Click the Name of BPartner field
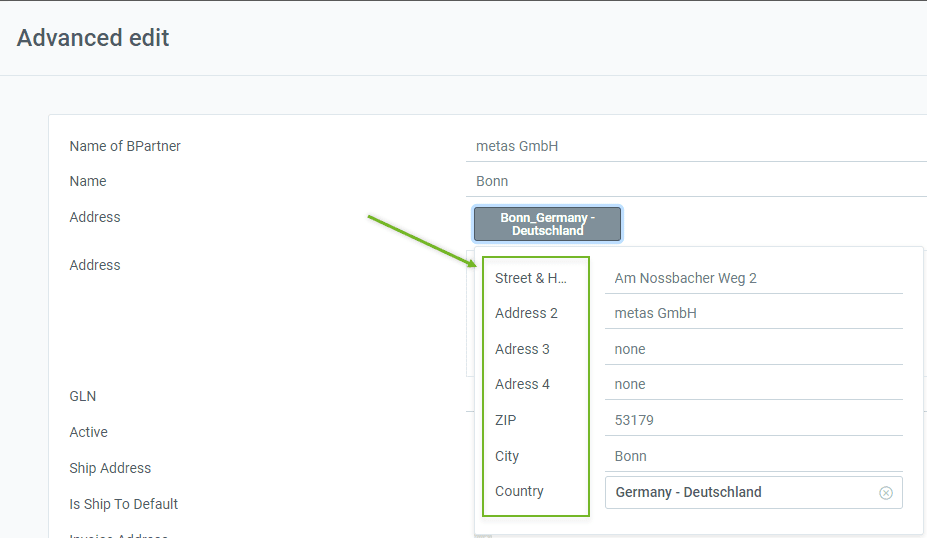The height and width of the screenshot is (538, 927). (x=696, y=146)
